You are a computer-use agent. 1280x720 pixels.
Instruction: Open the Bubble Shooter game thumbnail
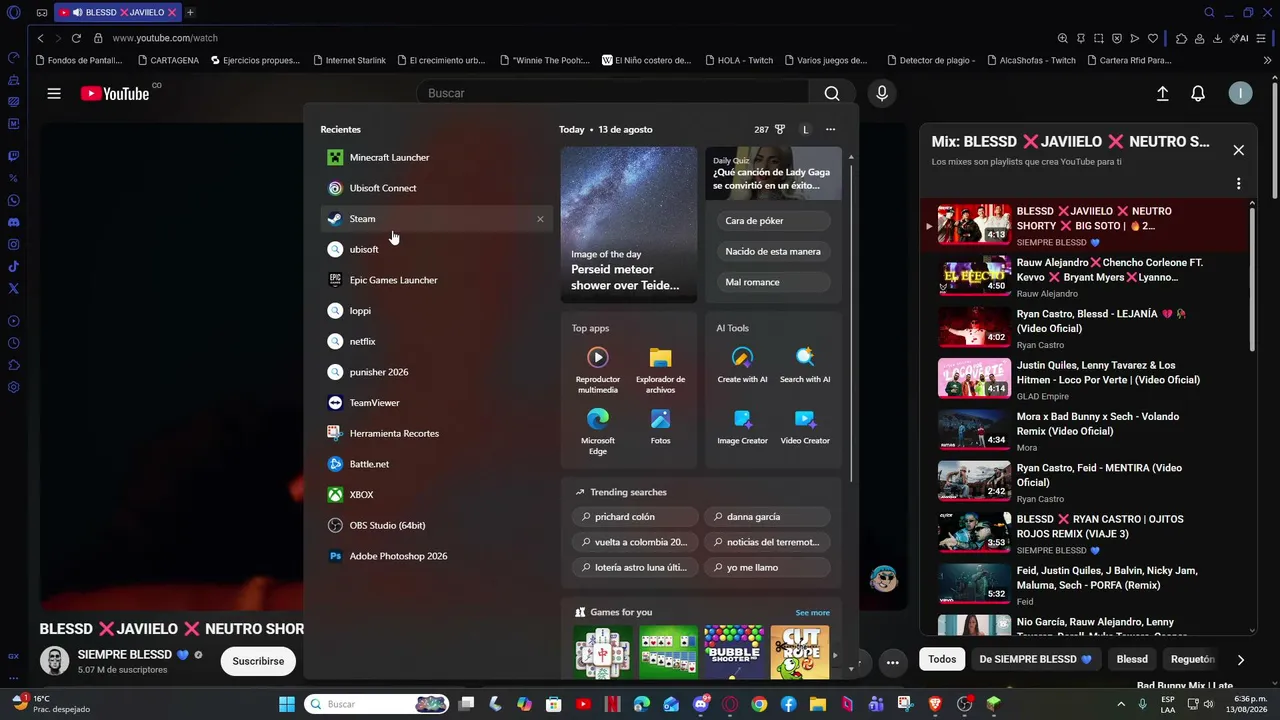click(x=734, y=652)
